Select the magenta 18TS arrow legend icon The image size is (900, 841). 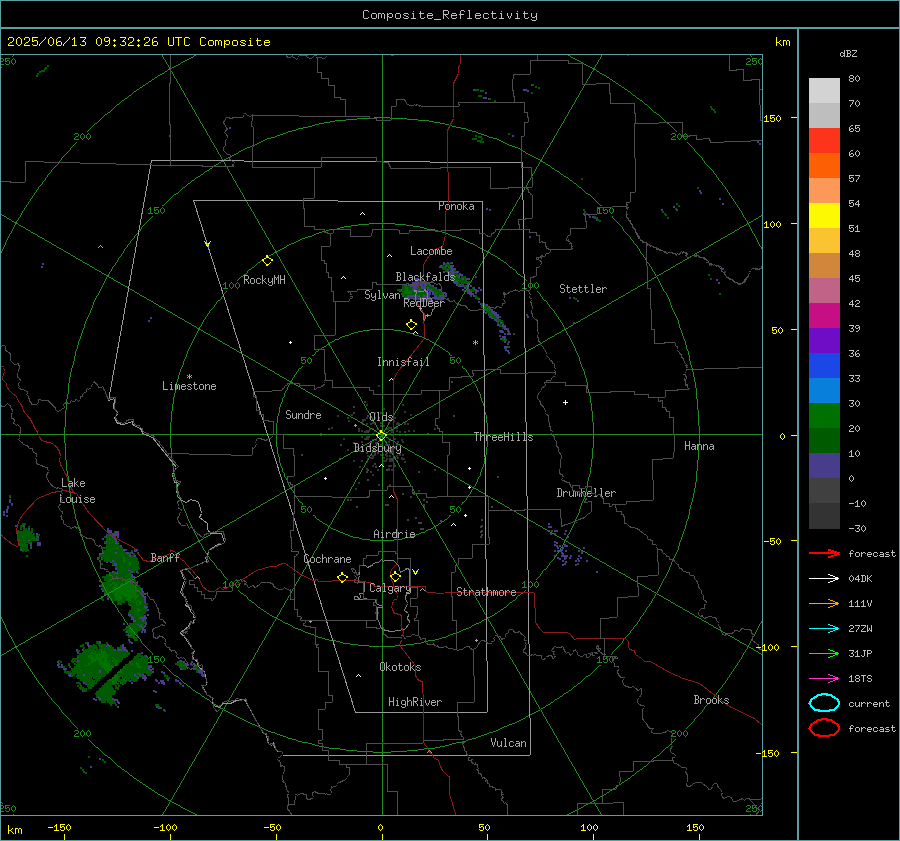[824, 679]
